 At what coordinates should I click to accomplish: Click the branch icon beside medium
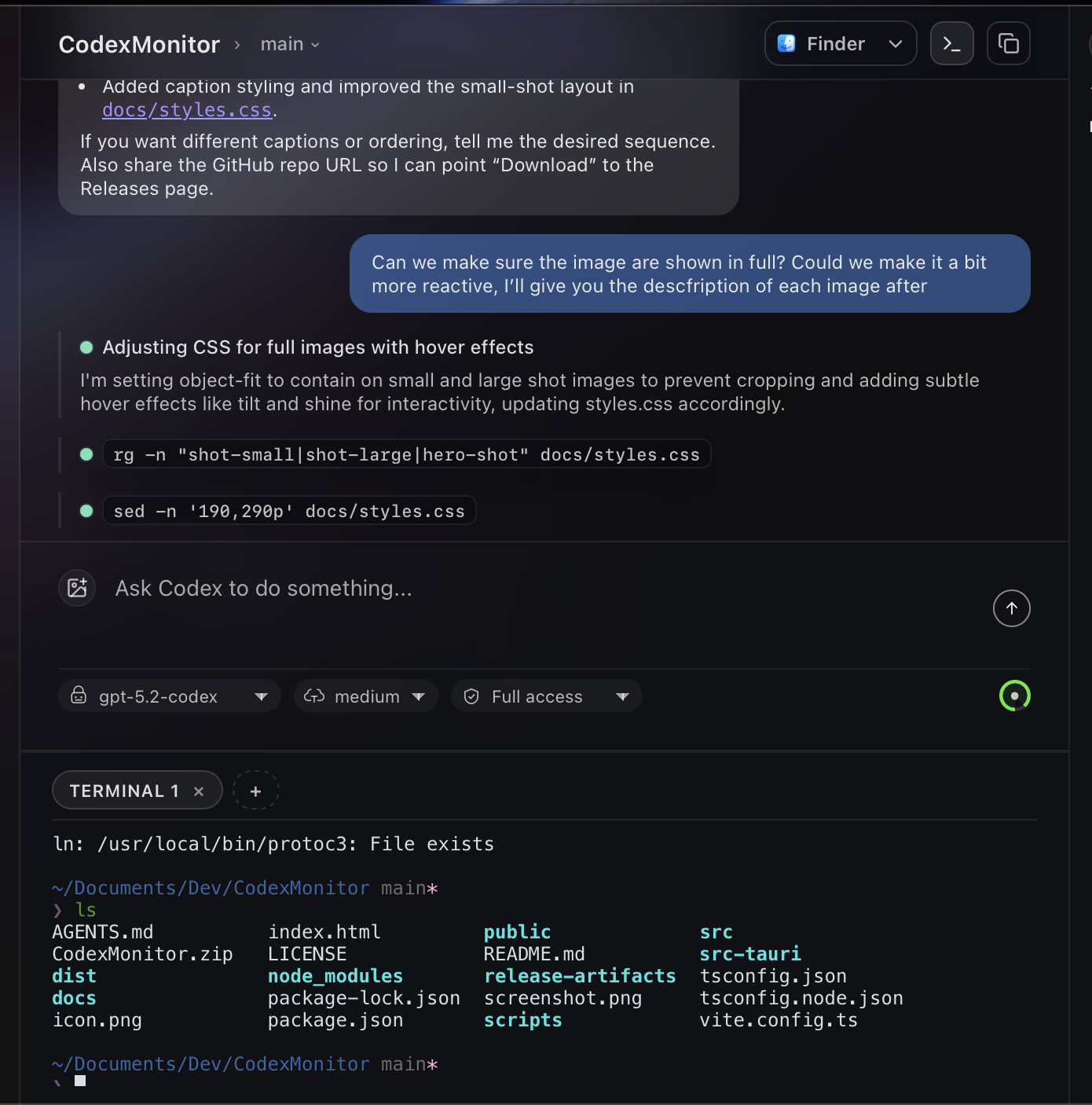tap(313, 696)
